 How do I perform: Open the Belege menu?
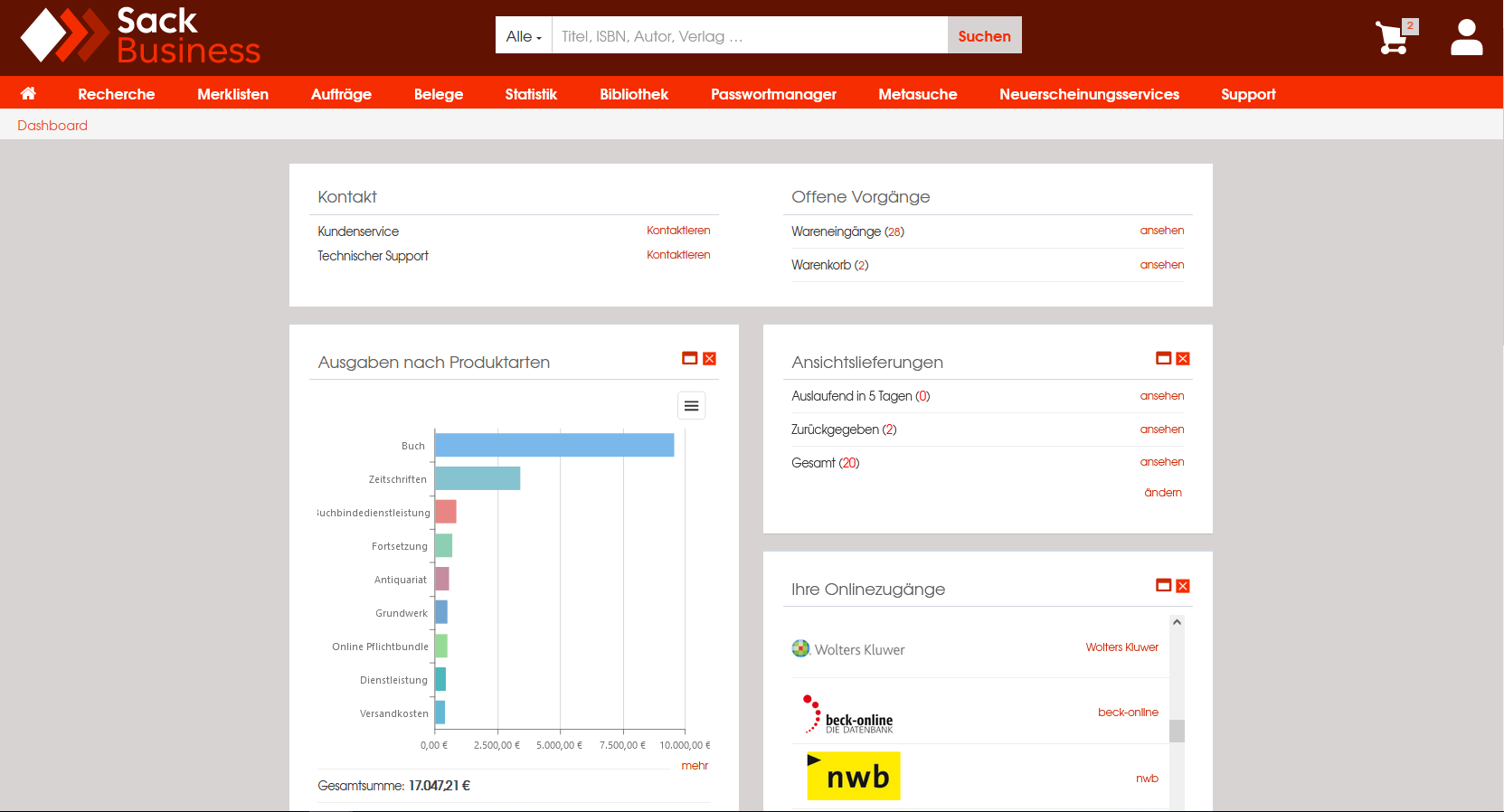pos(439,94)
